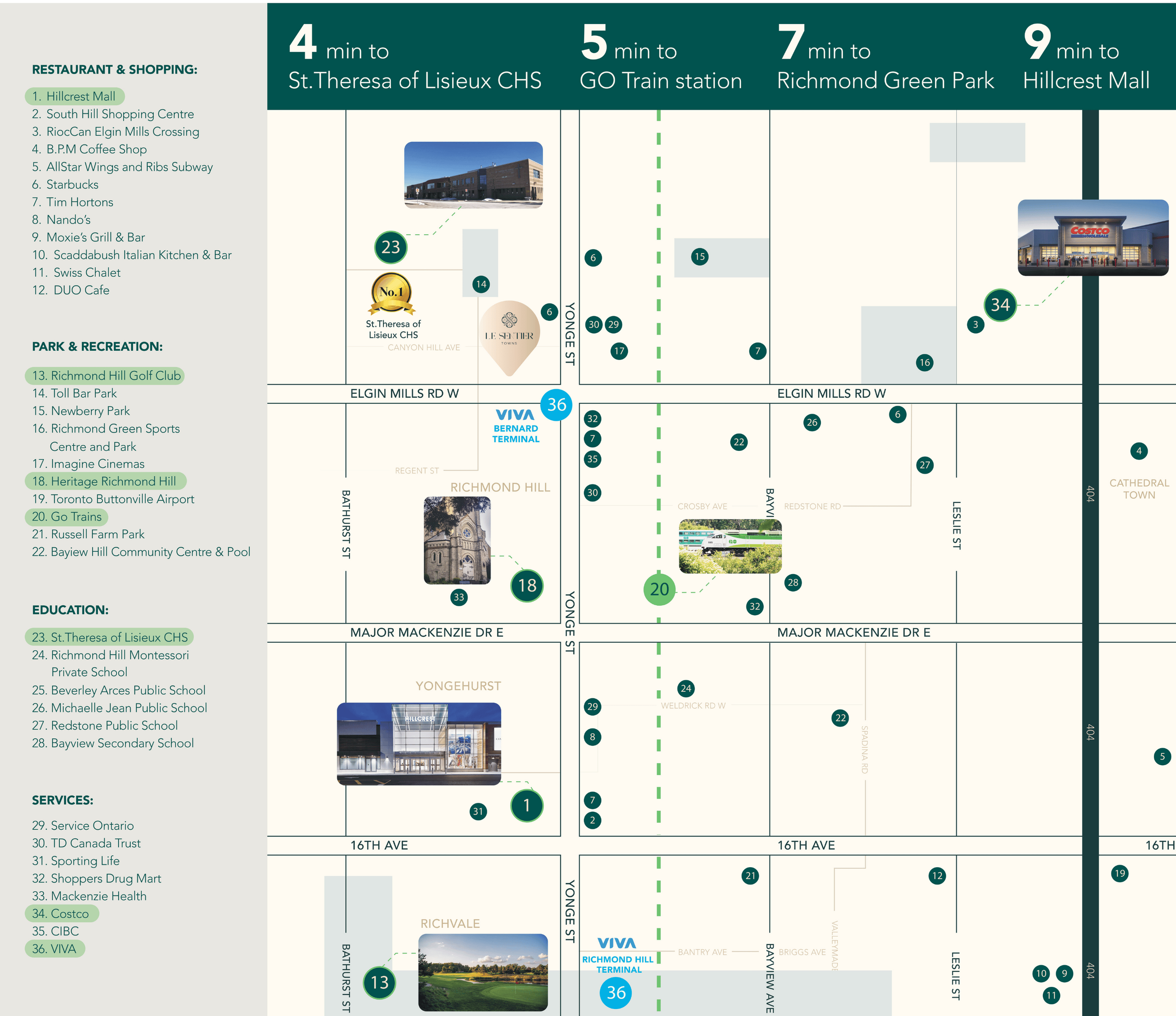Click the Mackenzie Health marker 33

point(459,597)
